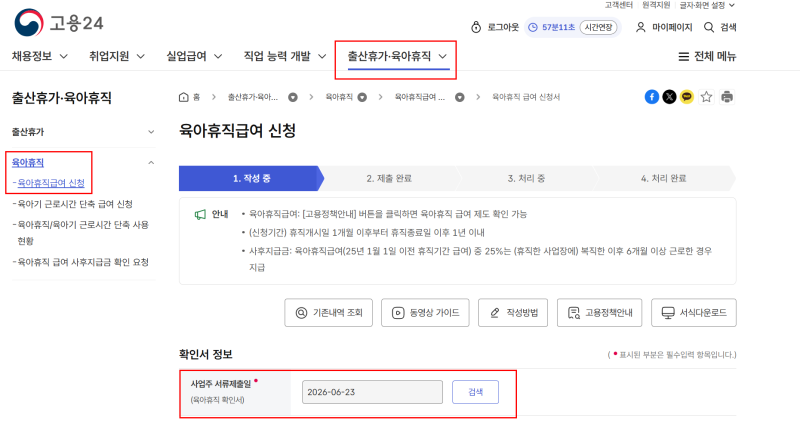Collapse 육아휴직 sidebar section chevron
This screenshot has width=800, height=427.
click(x=151, y=163)
